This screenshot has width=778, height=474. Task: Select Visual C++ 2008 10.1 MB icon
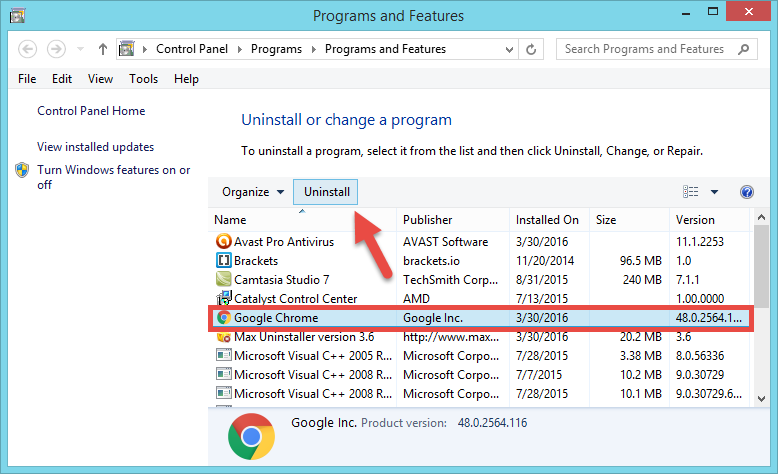point(224,393)
